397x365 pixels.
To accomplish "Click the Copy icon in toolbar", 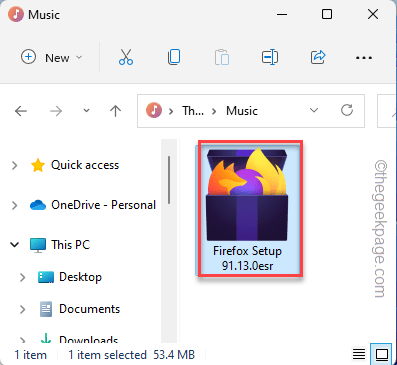I will (x=174, y=57).
